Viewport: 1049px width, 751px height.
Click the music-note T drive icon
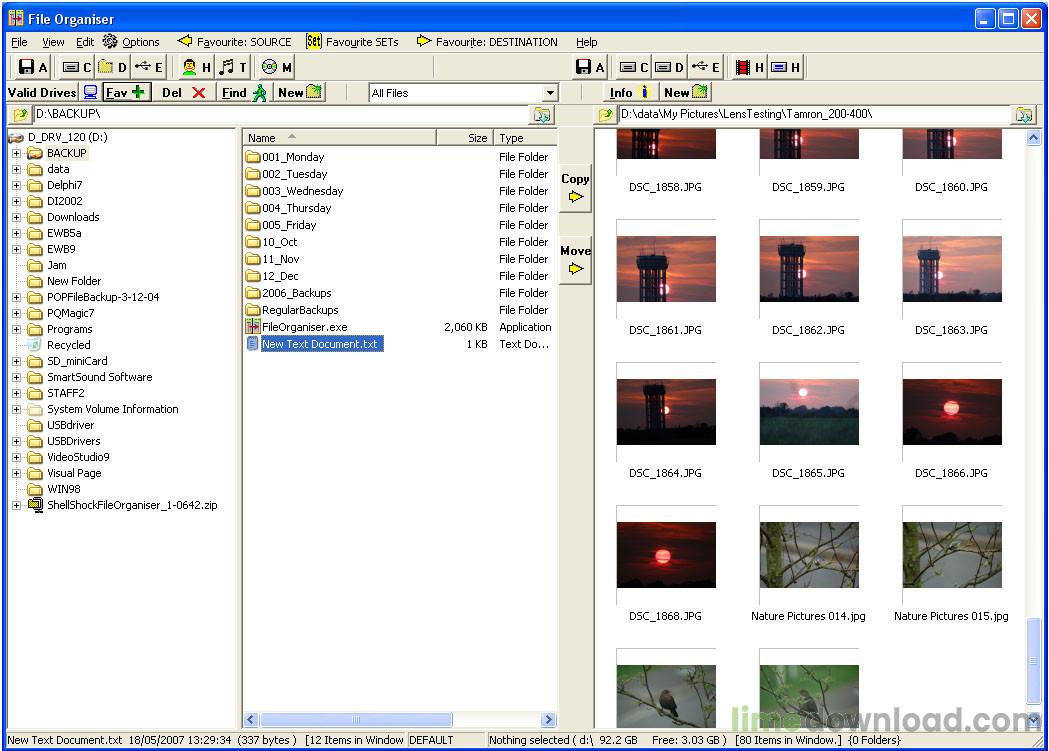coord(227,67)
